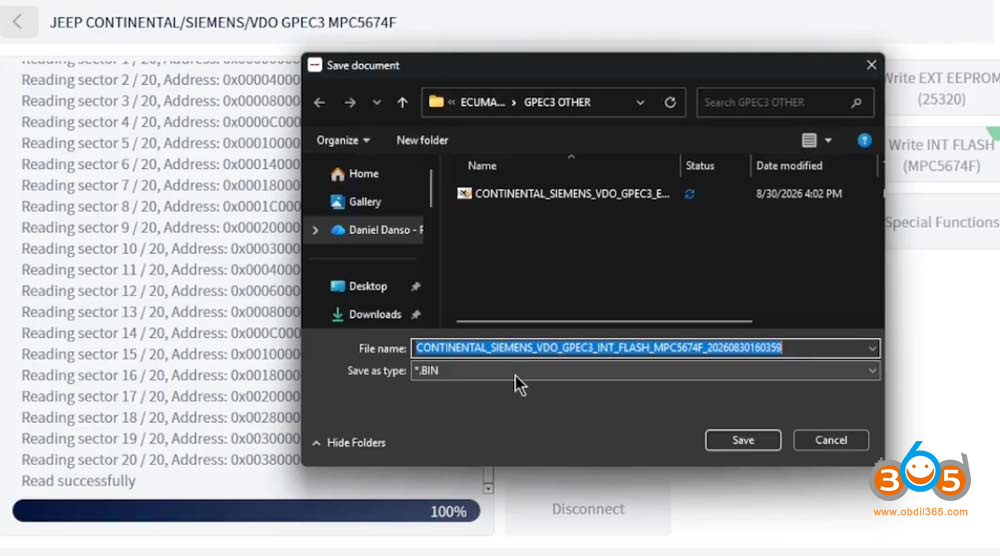Click the Reading sector 10 / 20 log line
Screen dimensions: 1000x556
point(161,249)
